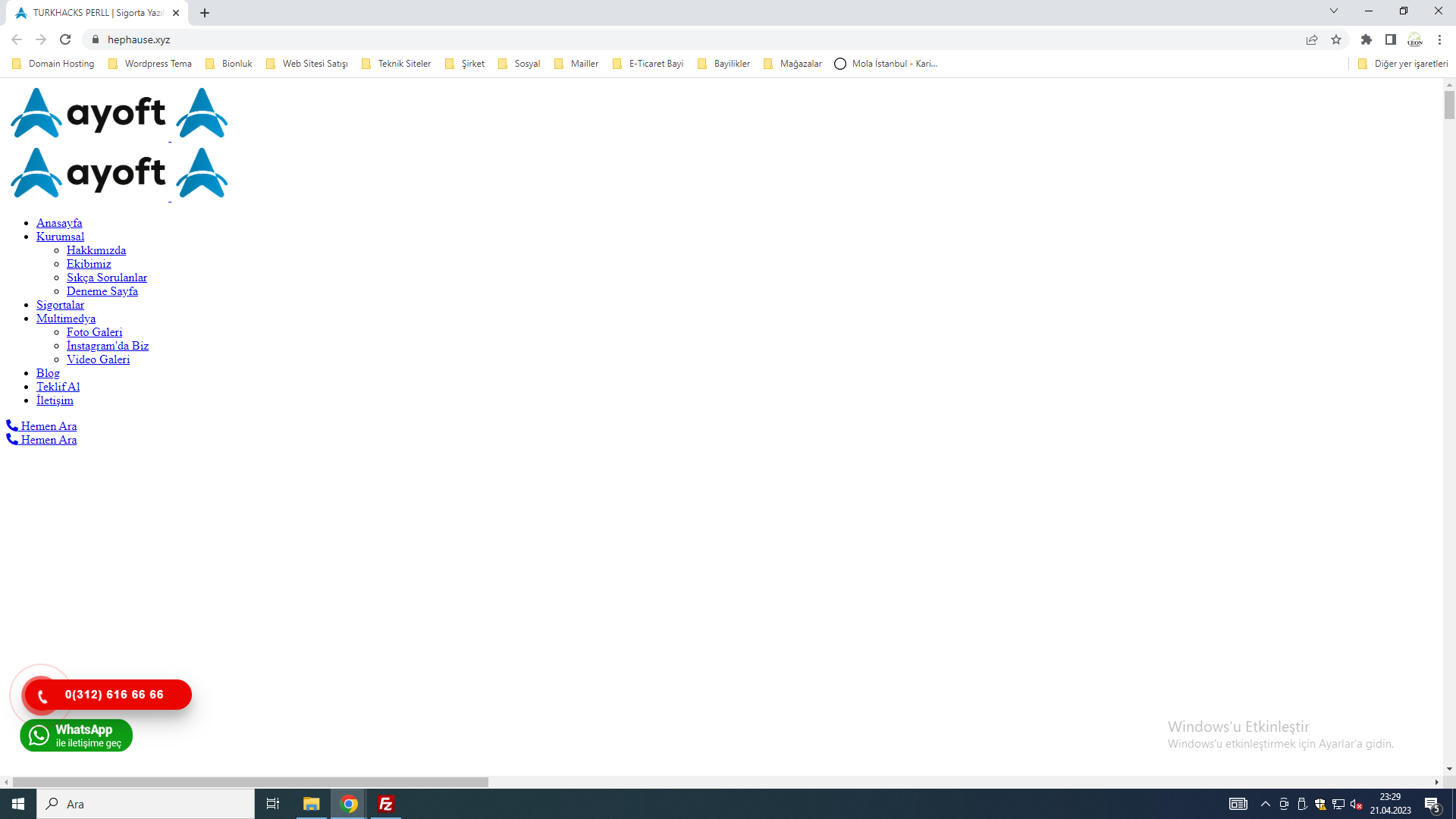Show hidden system tray icons

point(1265,804)
